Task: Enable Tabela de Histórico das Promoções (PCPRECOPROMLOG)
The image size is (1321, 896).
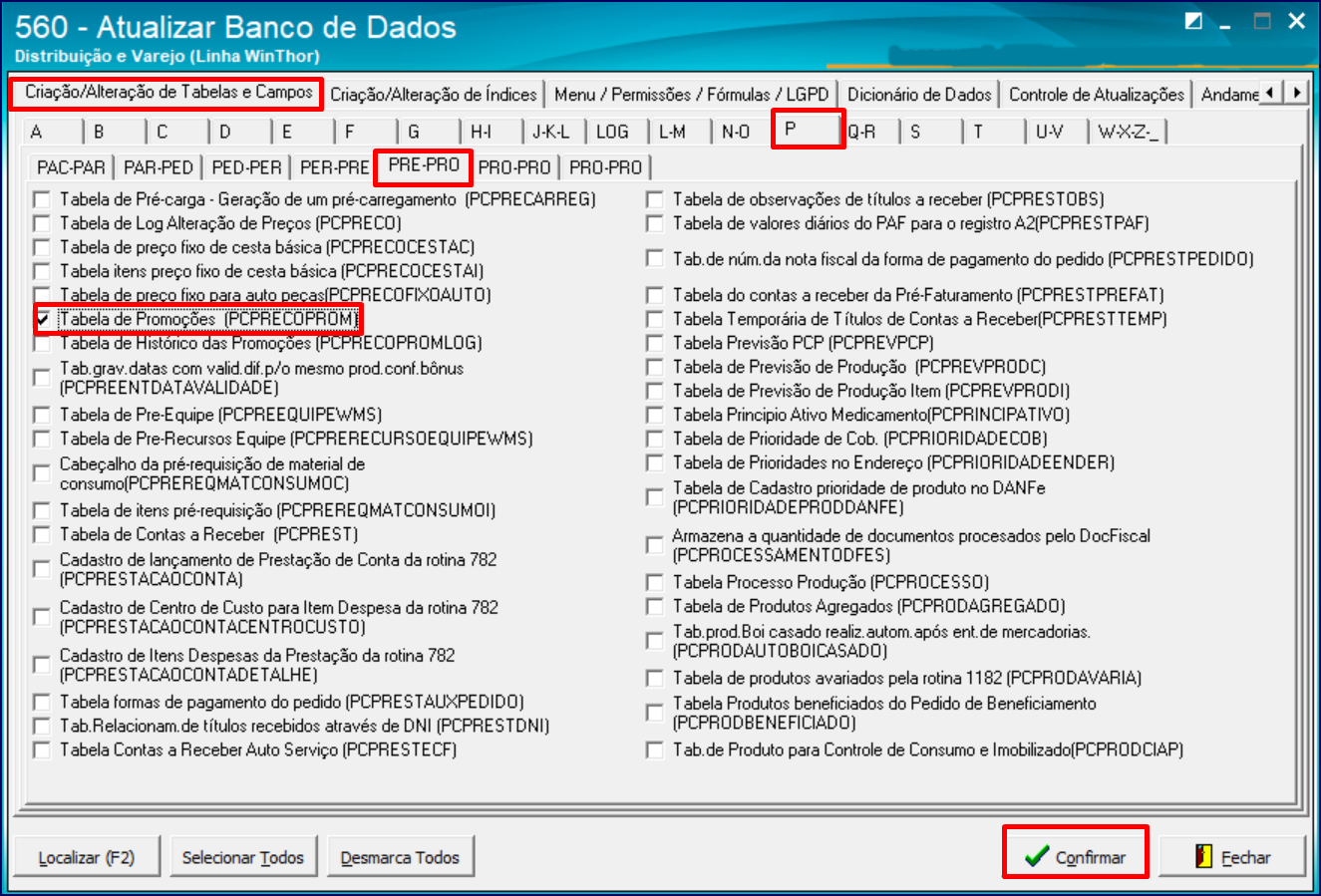Action: [42, 344]
